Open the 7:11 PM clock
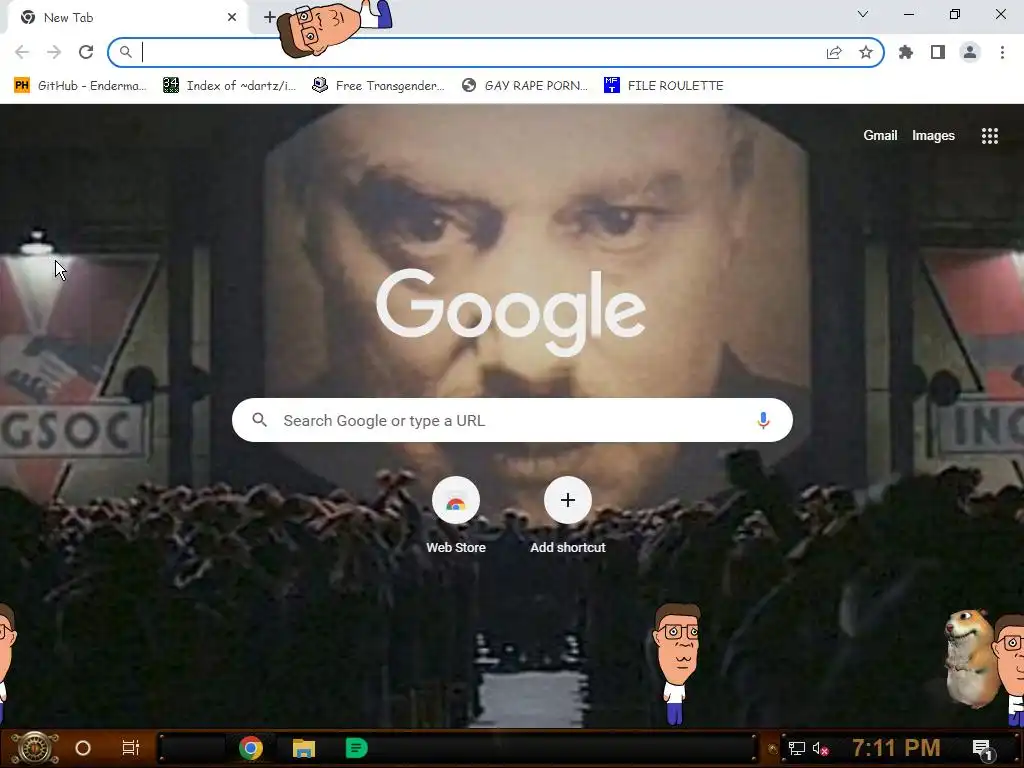Screen dimensions: 1024x768 click(896, 748)
